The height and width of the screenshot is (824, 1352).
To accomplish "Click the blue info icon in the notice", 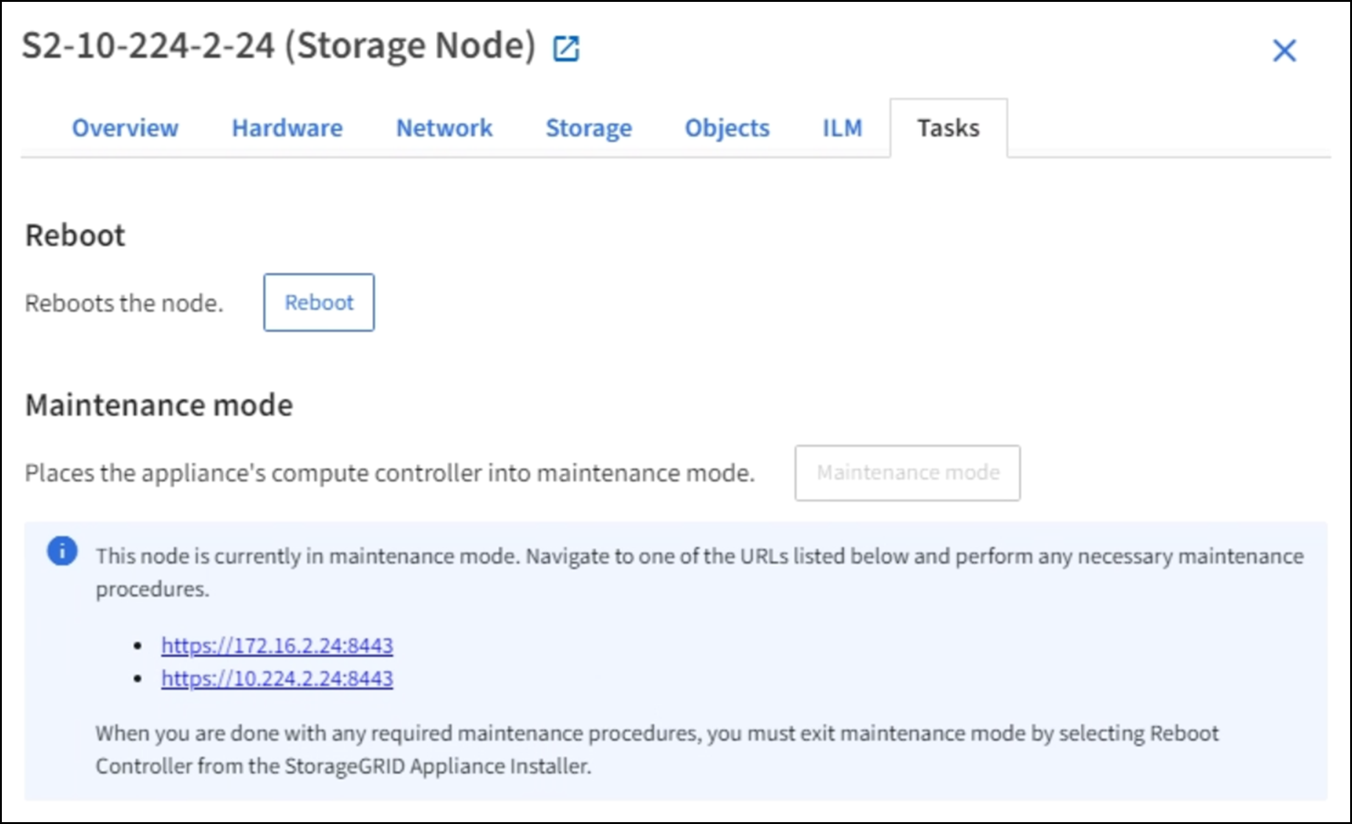I will 62,551.
